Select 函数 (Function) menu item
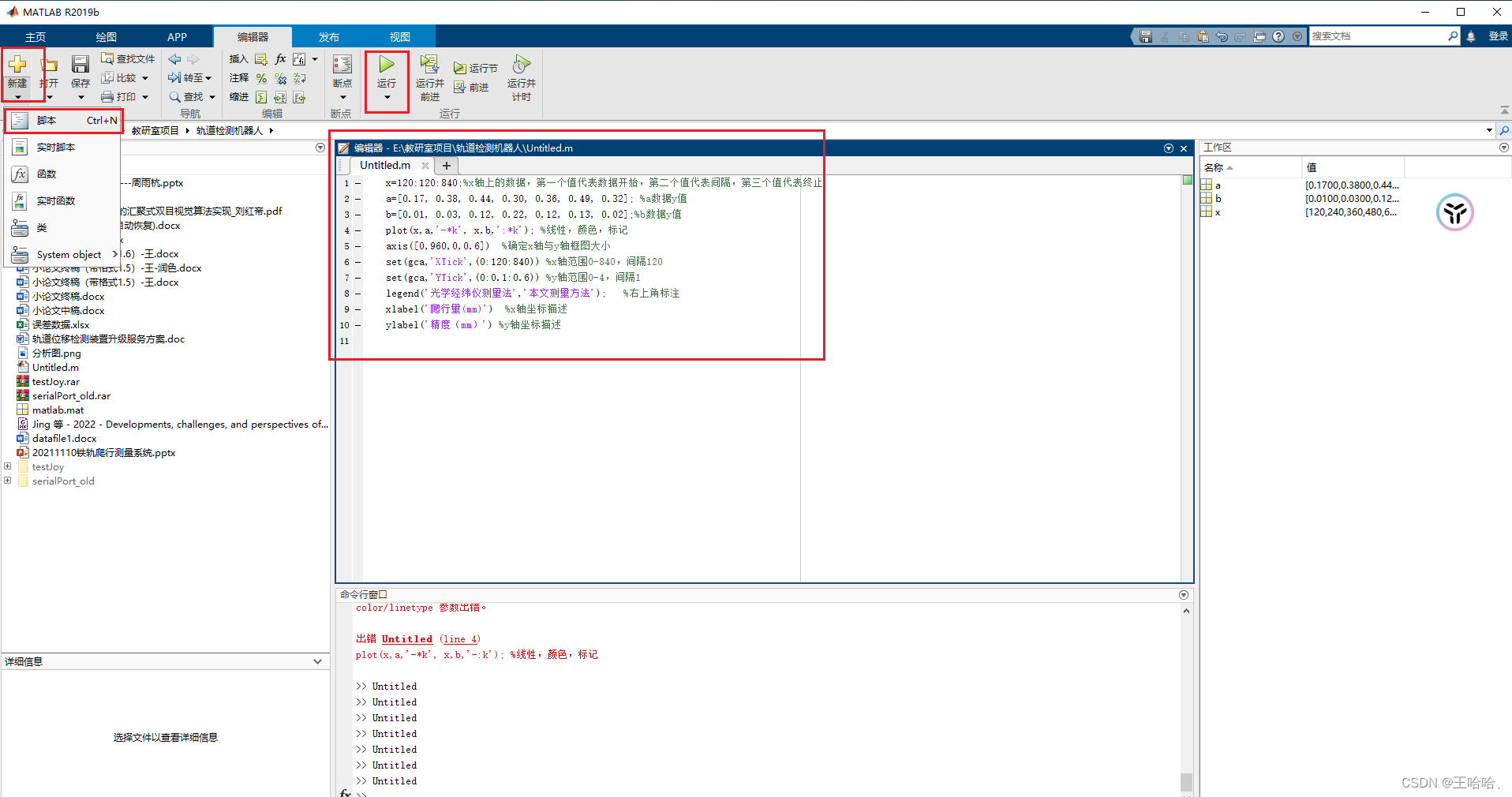The height and width of the screenshot is (797, 1512). point(63,174)
